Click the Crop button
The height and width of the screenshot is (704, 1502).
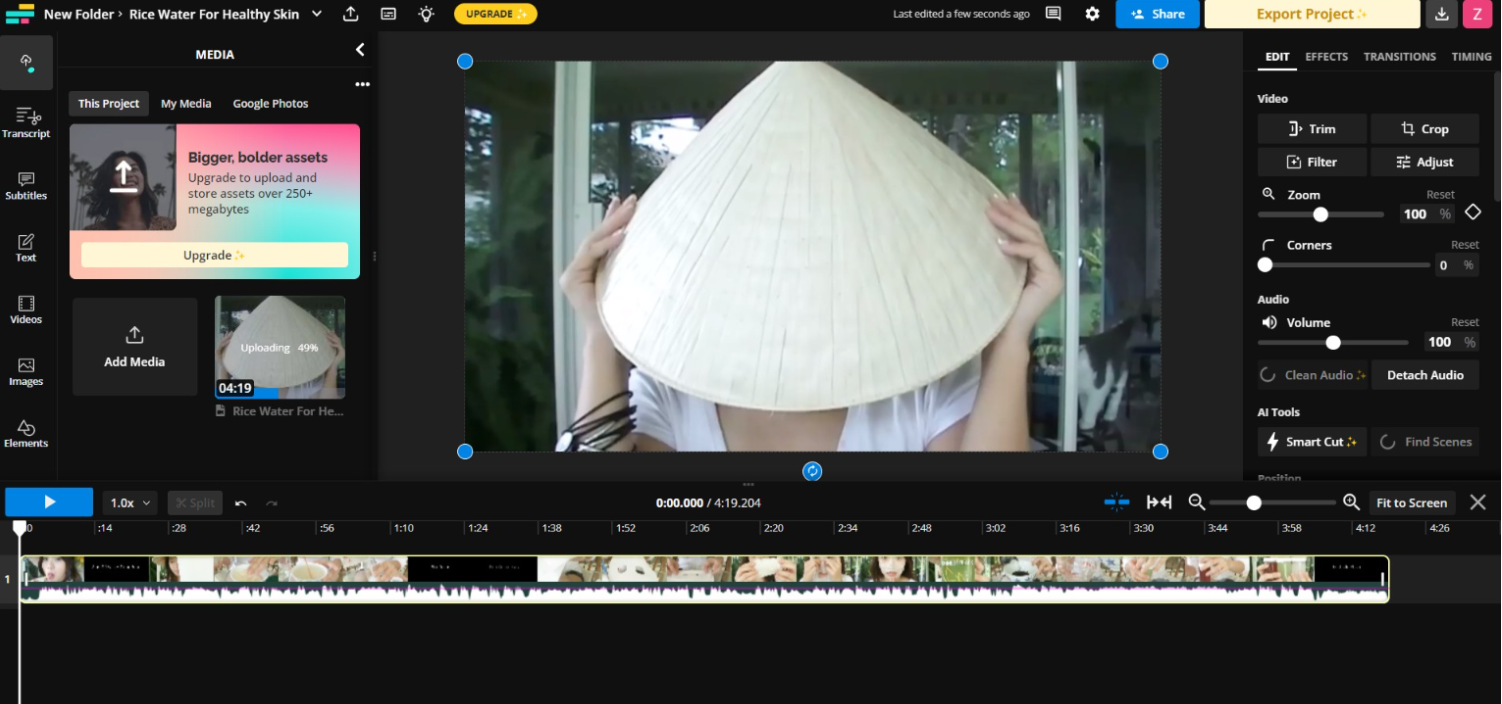click(x=1424, y=129)
